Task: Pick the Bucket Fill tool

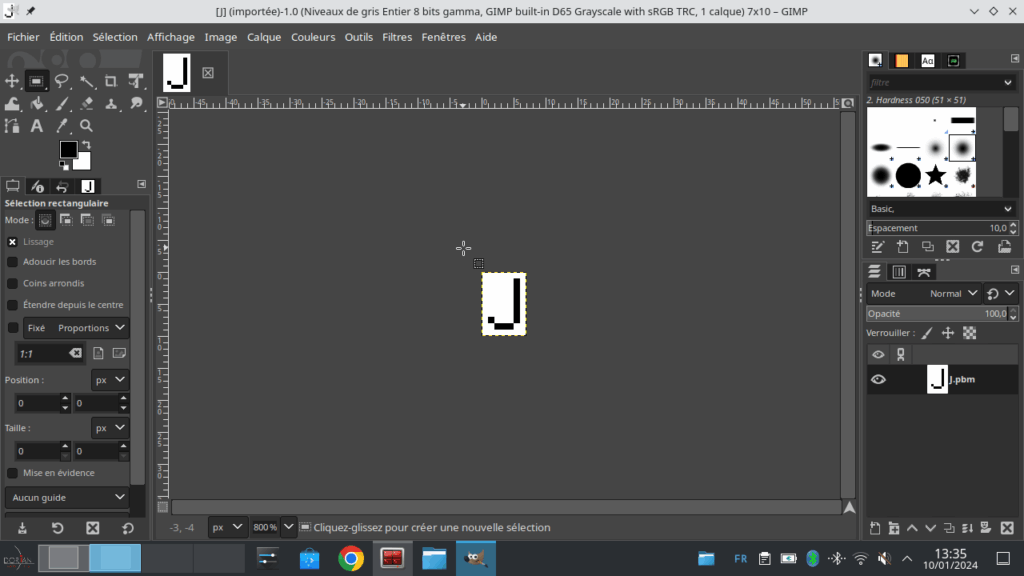Action: [x=37, y=104]
